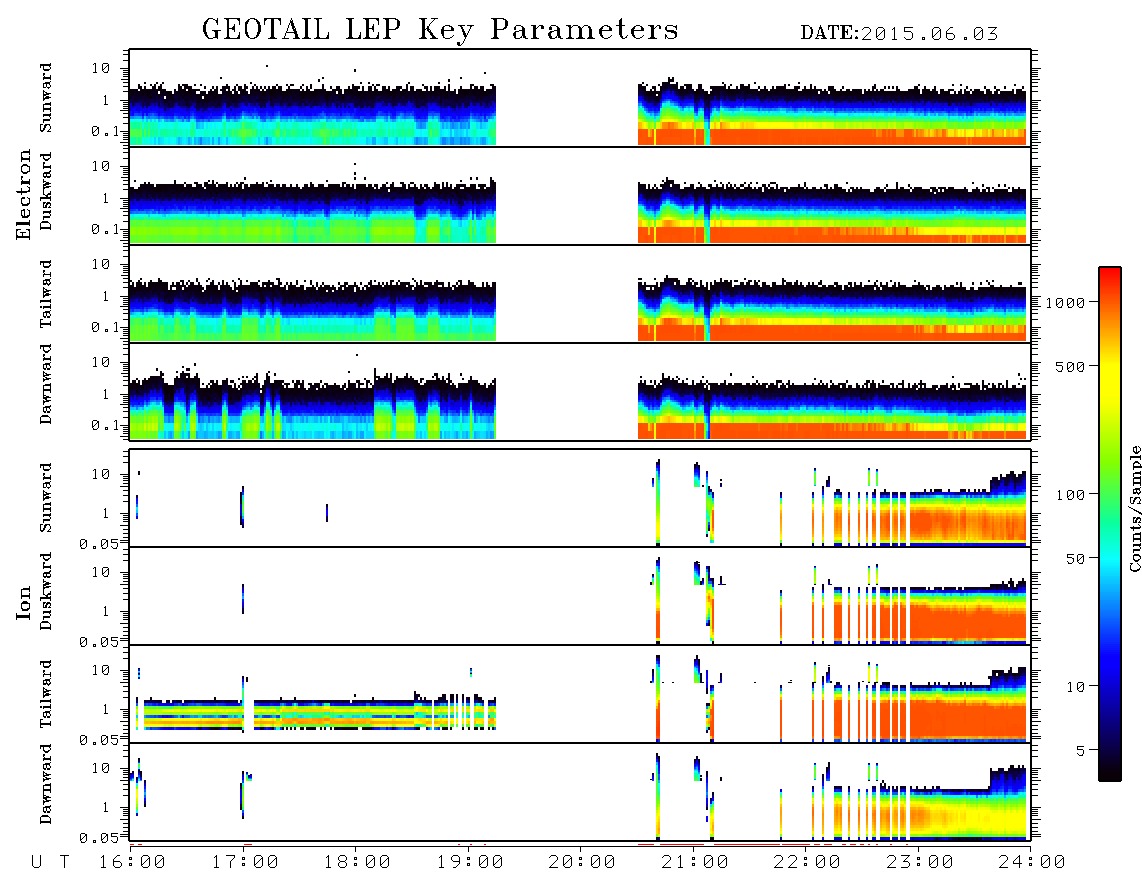
Task: Click the Ion Dawnward panel label
Action: (x=46, y=784)
